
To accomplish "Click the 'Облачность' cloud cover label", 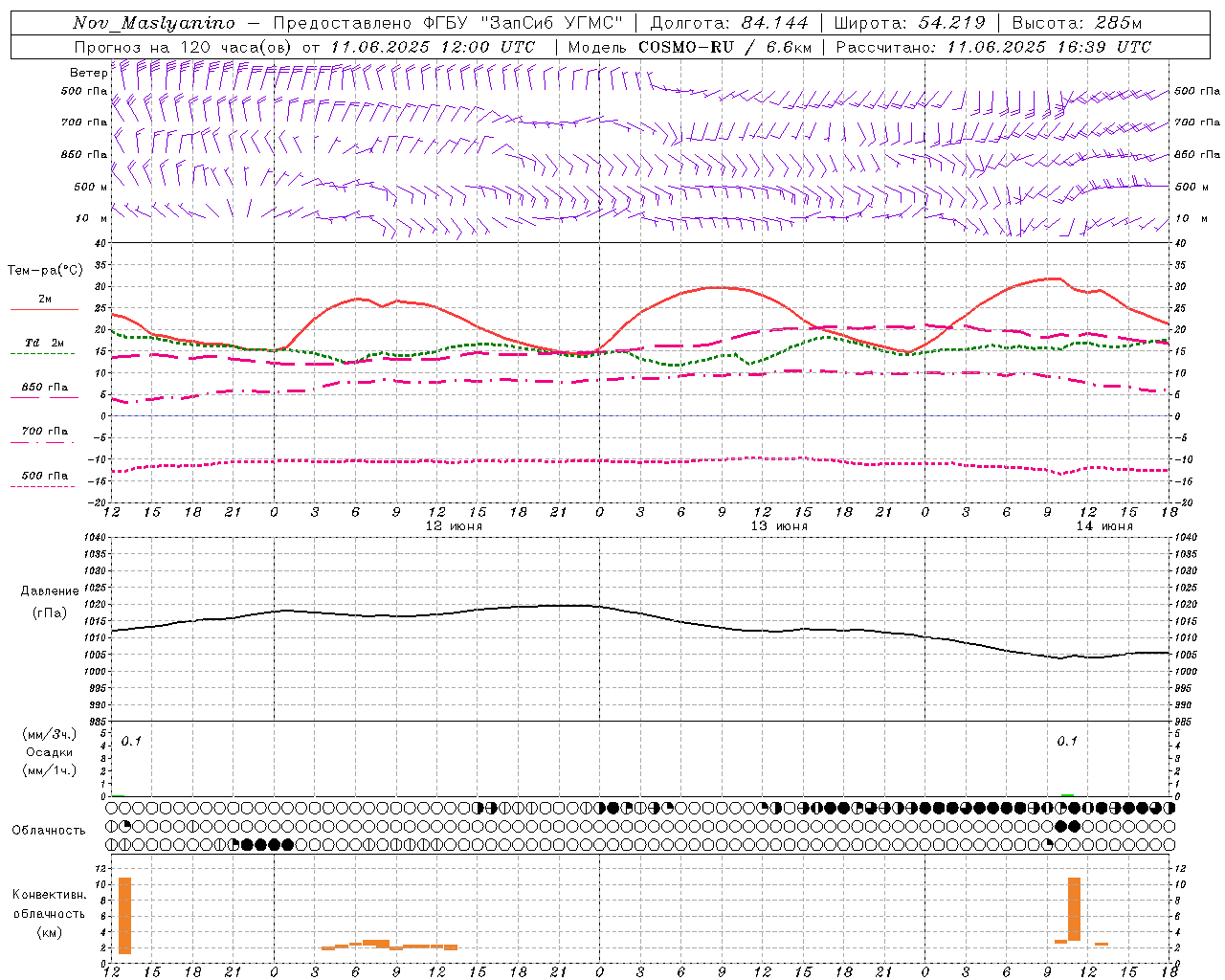I will 49,831.
